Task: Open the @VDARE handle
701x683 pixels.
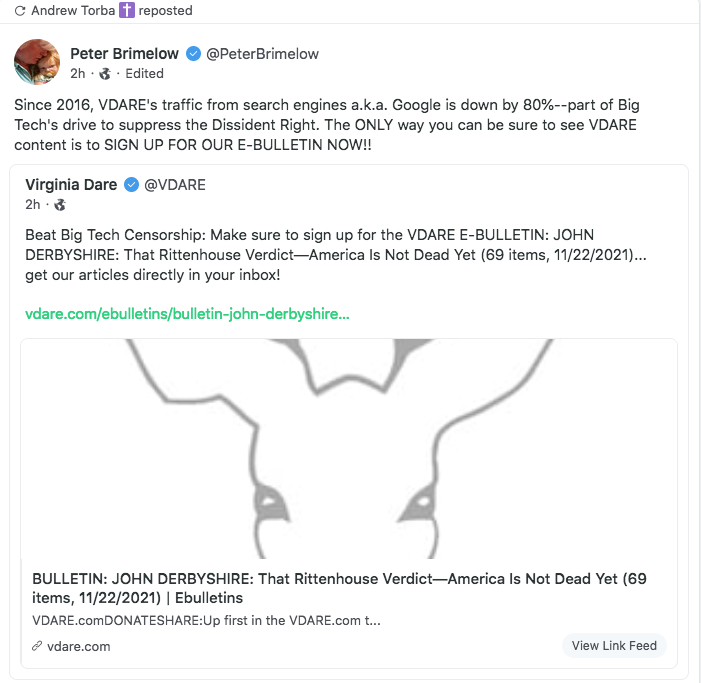Action: [x=175, y=184]
